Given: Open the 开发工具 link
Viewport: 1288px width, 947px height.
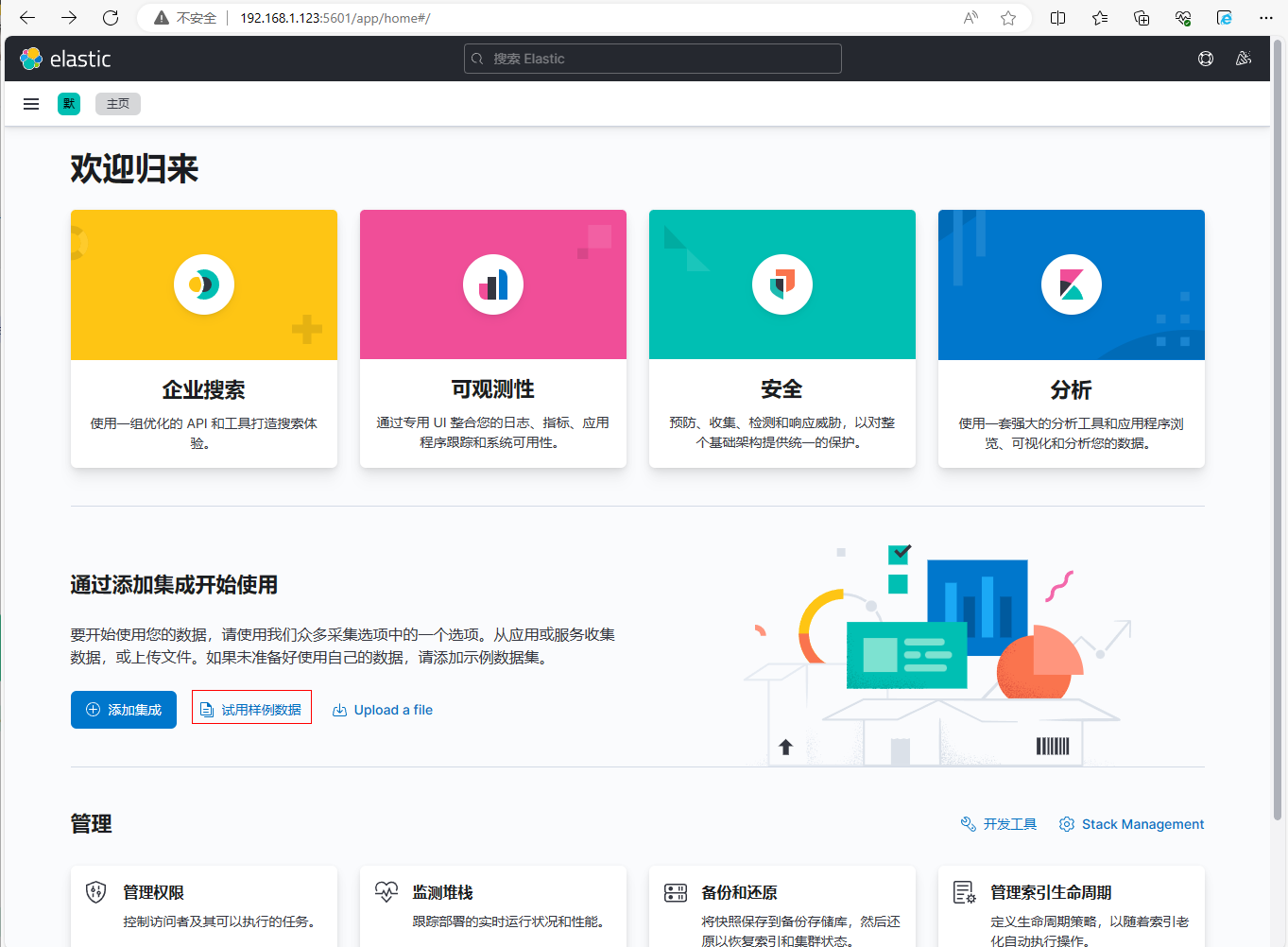Looking at the screenshot, I should click(999, 824).
